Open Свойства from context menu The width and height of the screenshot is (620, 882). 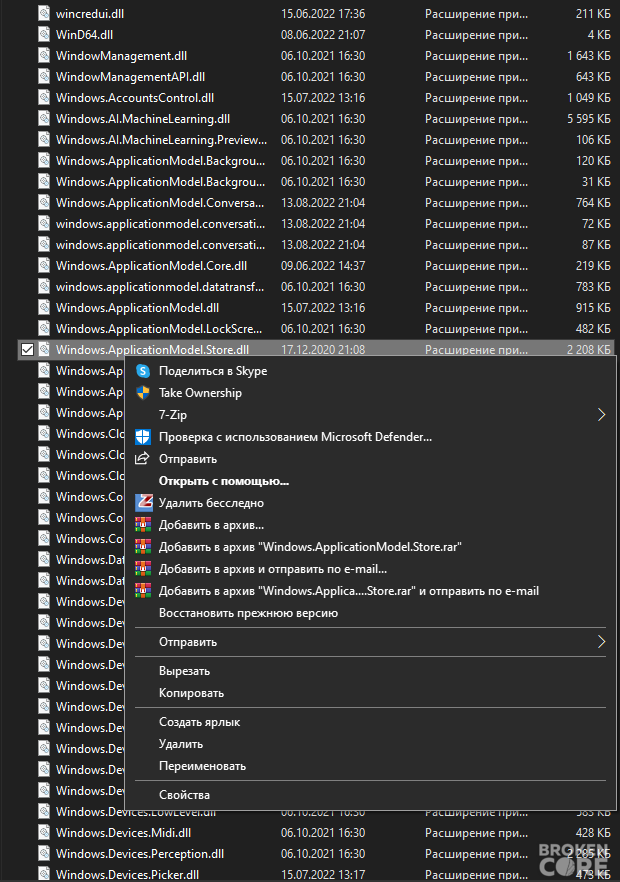(184, 795)
